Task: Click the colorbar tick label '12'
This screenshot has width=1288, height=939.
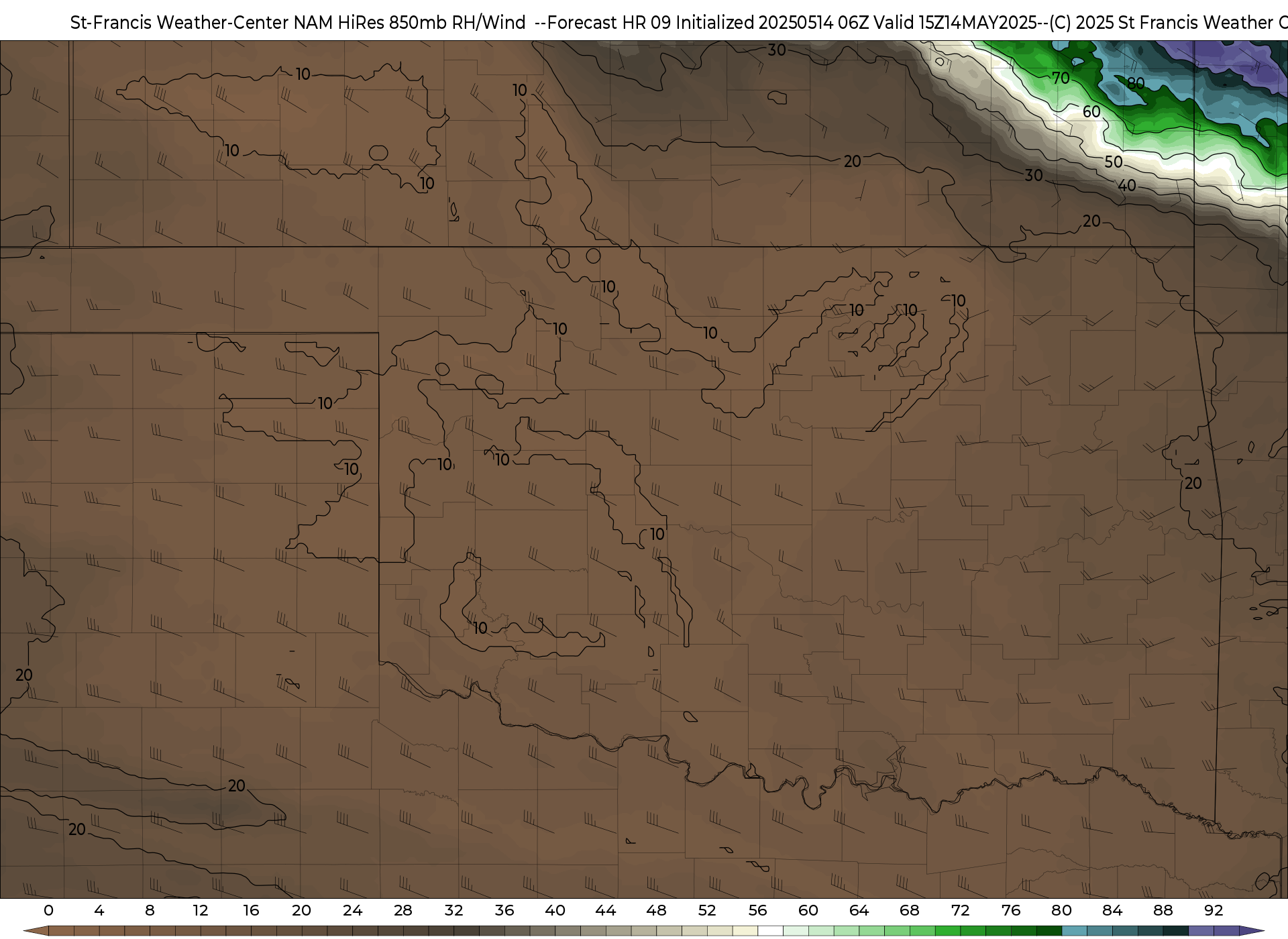Action: click(x=201, y=910)
